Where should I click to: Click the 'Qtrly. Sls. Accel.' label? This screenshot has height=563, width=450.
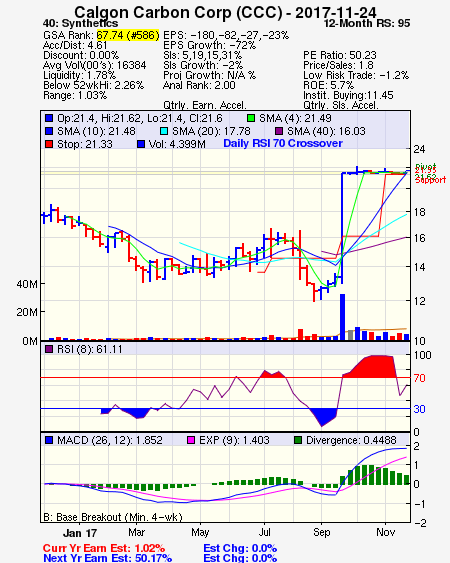click(341, 105)
